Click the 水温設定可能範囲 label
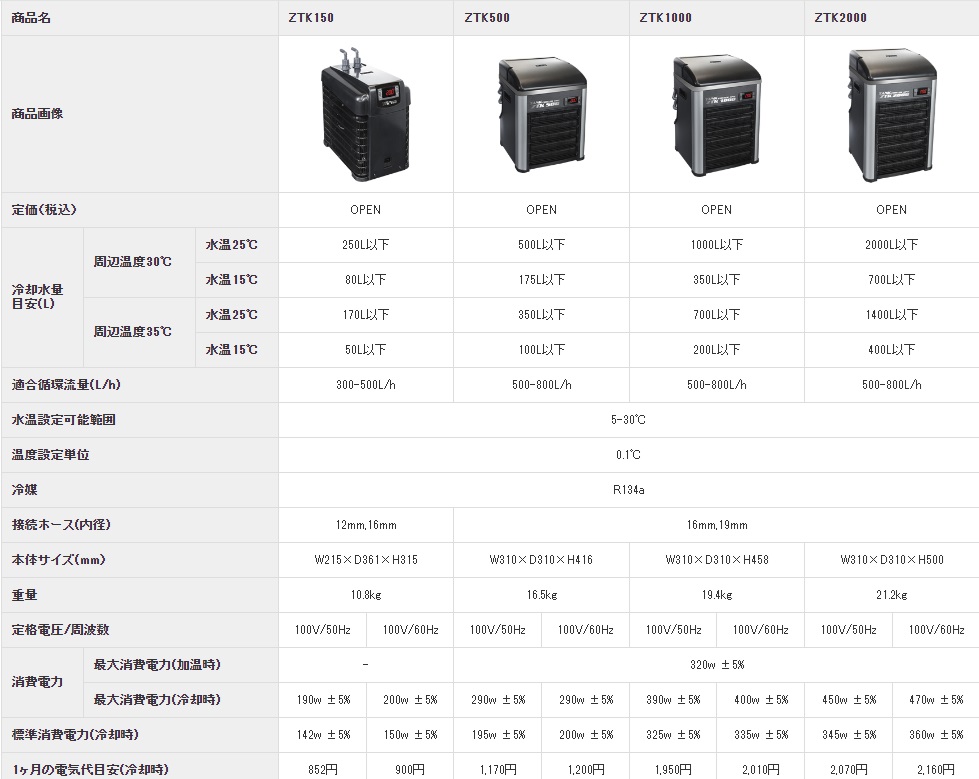This screenshot has height=779, width=979. click(64, 419)
